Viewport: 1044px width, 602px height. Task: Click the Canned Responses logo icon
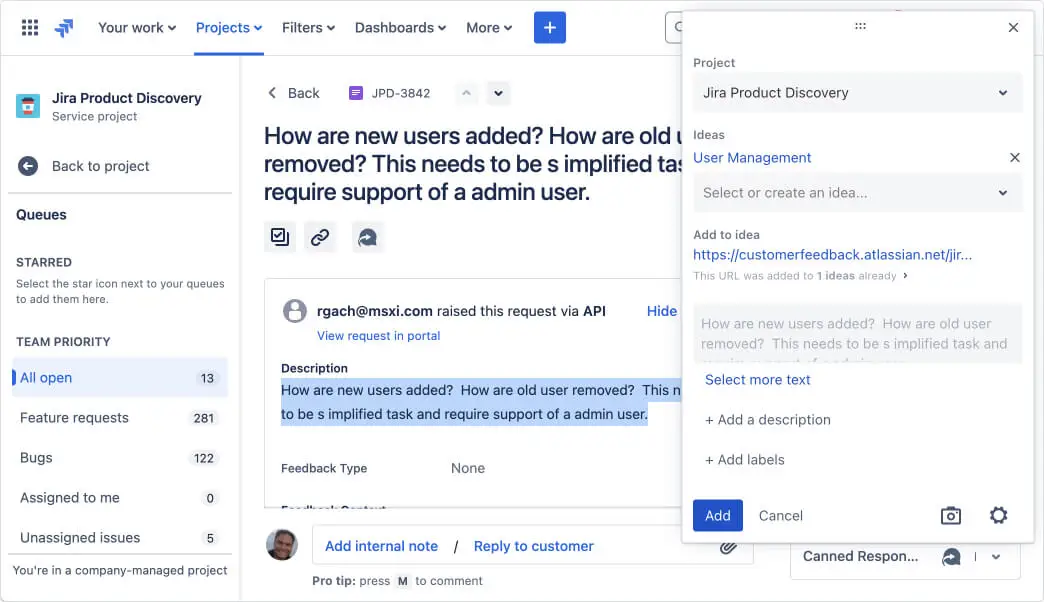tap(951, 557)
